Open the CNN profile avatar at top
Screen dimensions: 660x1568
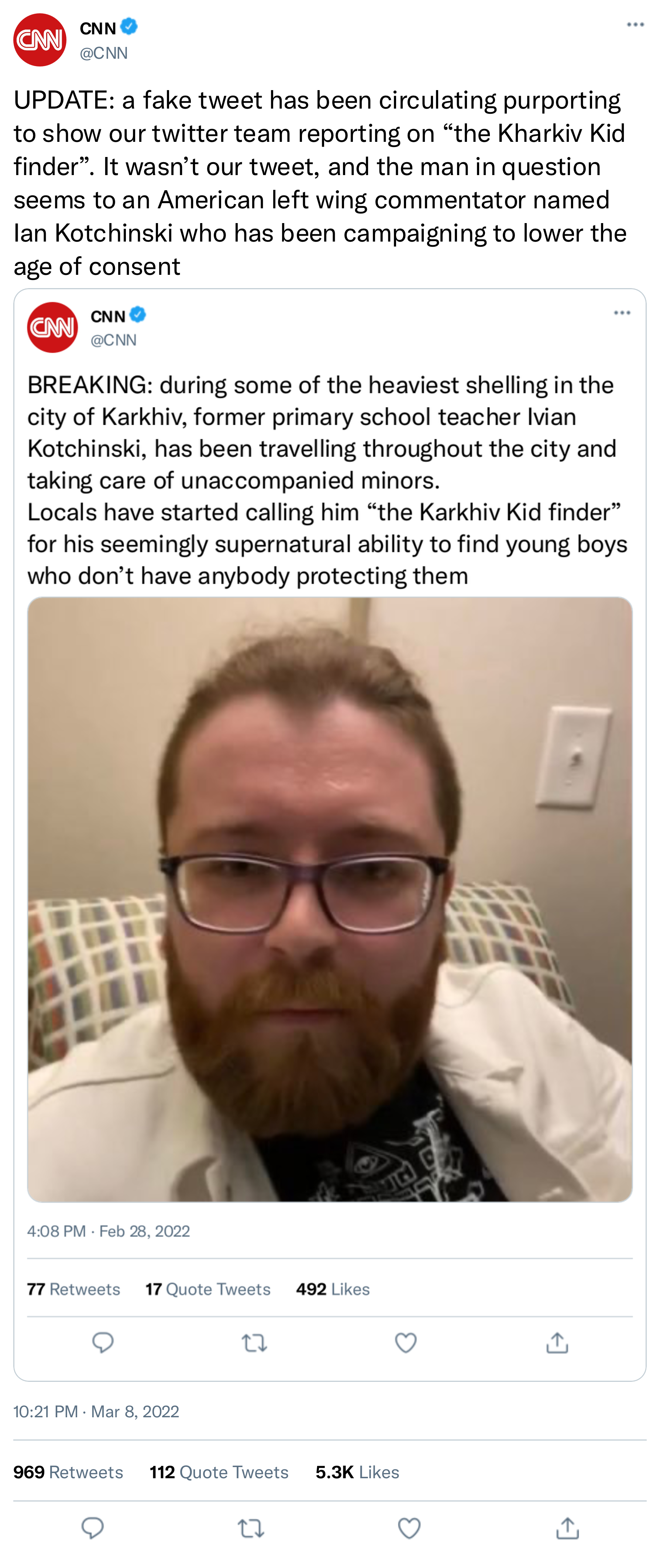40,40
